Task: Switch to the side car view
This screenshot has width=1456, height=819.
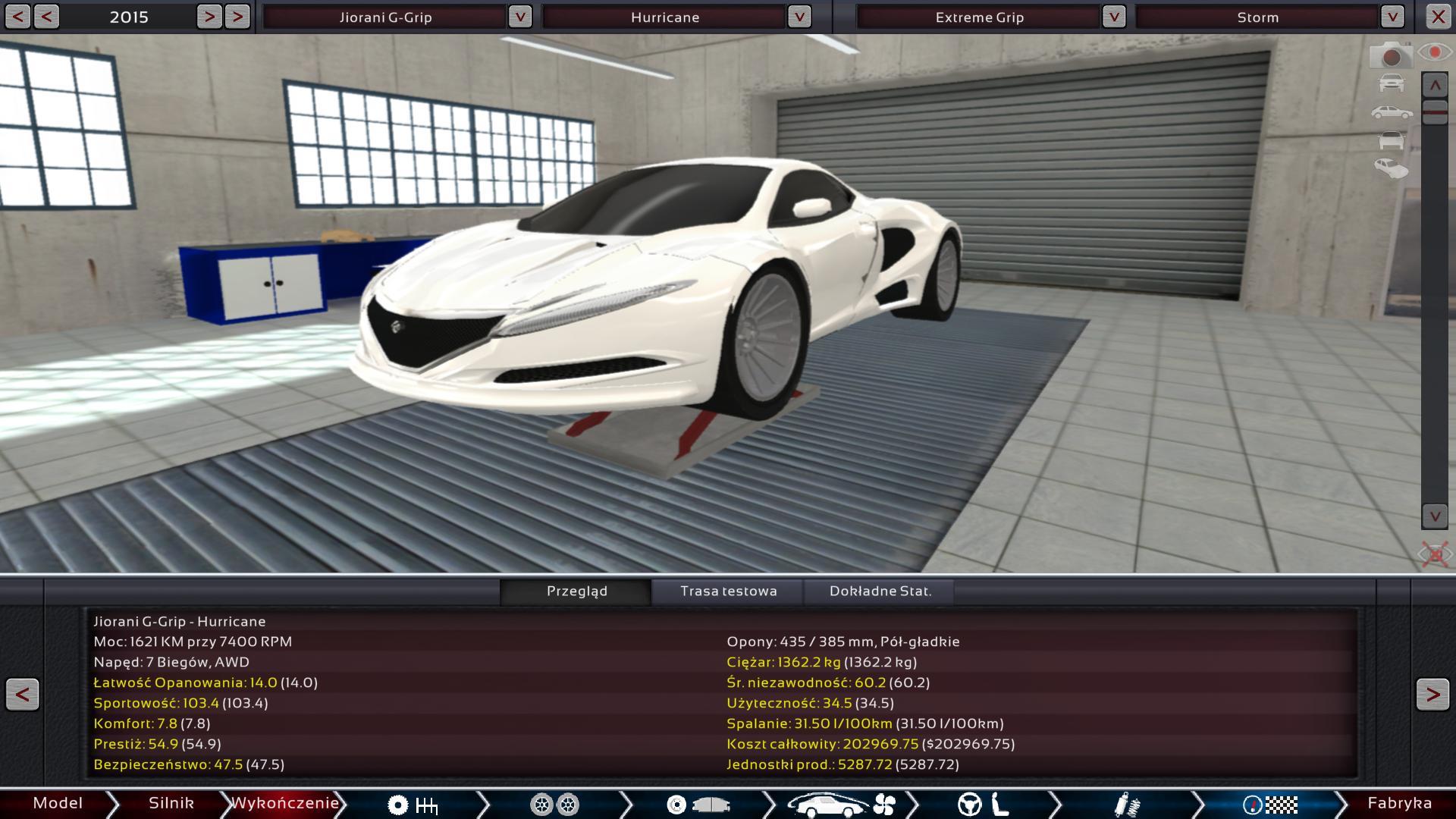Action: (1392, 112)
